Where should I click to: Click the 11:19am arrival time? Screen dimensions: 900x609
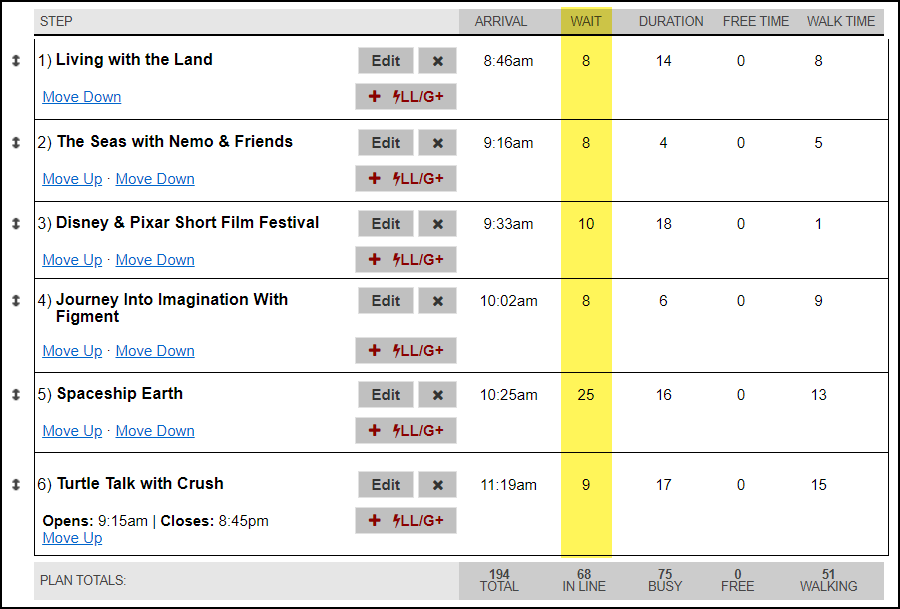coord(509,485)
